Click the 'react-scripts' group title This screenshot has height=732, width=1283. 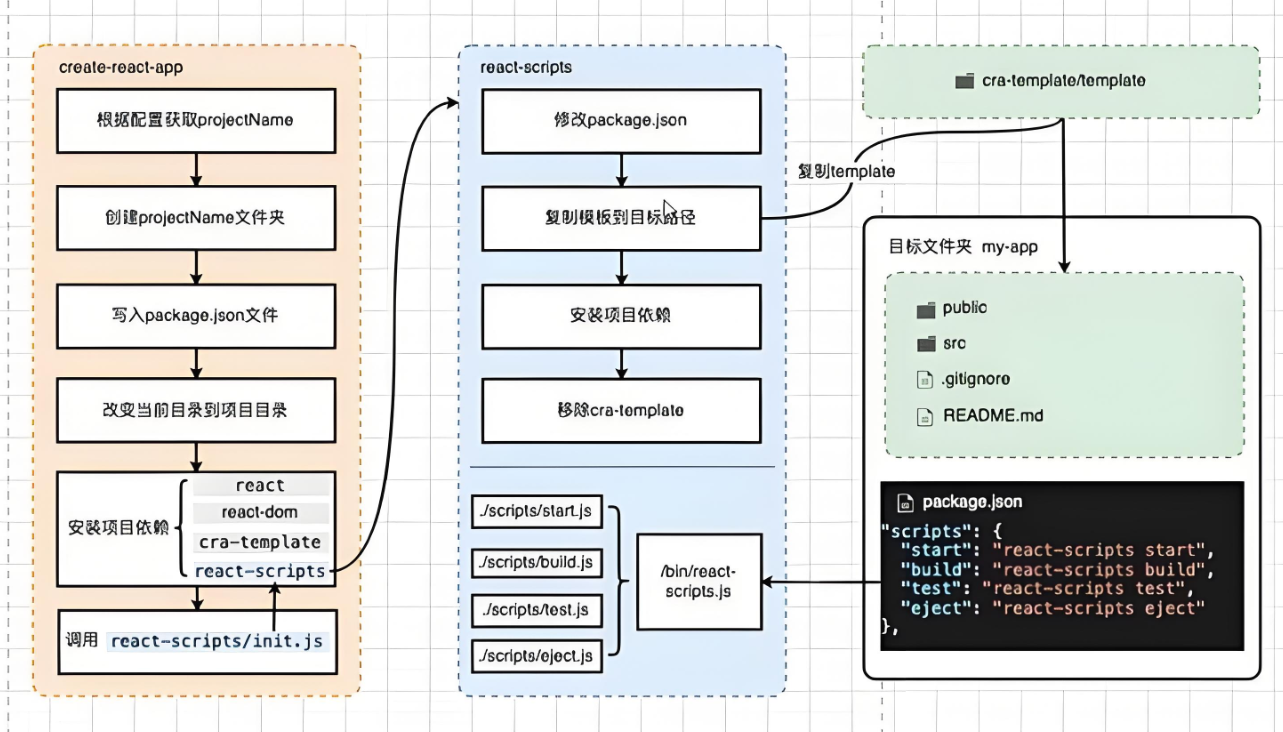[x=526, y=67]
